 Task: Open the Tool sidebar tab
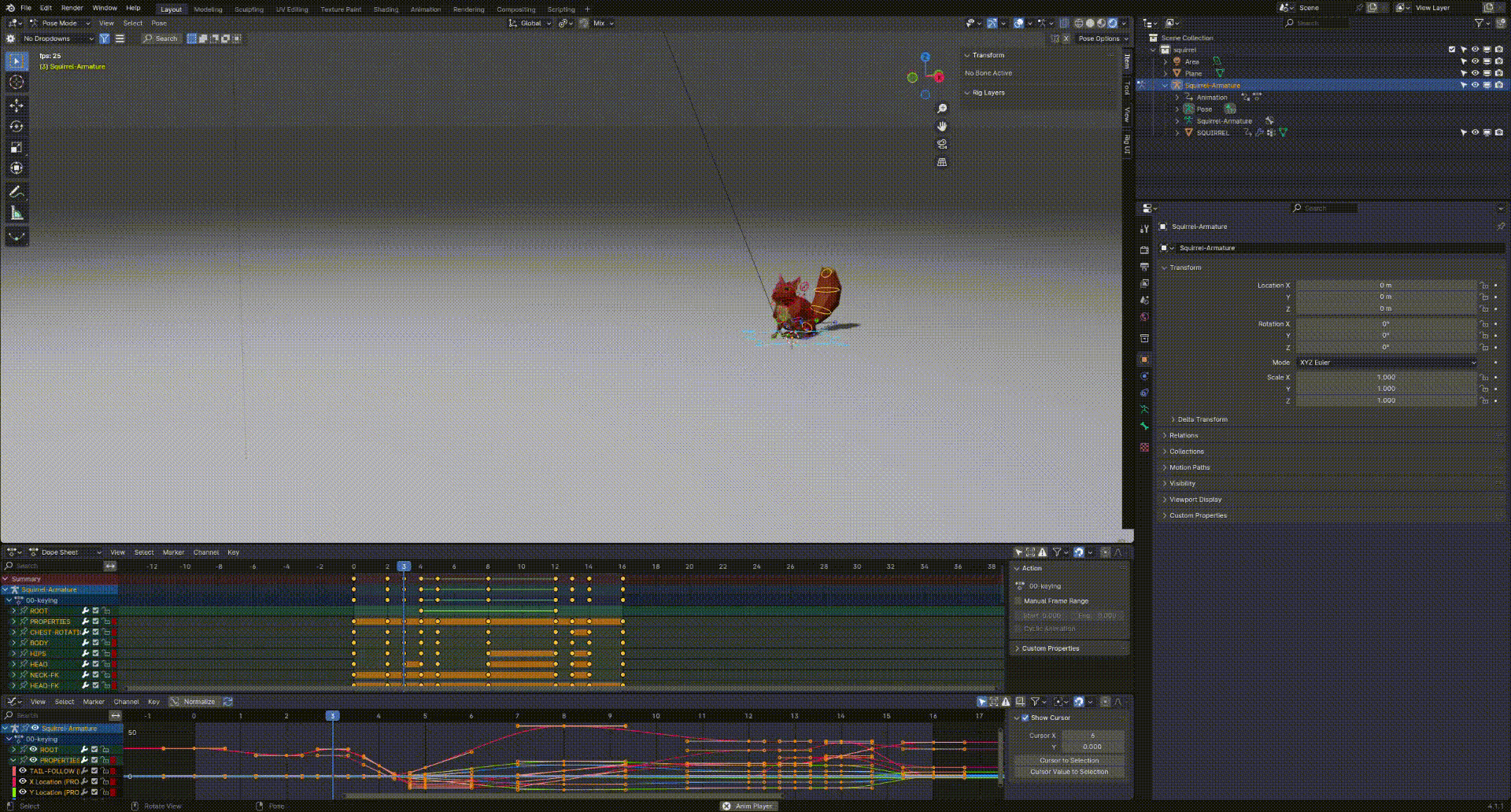tap(1127, 87)
